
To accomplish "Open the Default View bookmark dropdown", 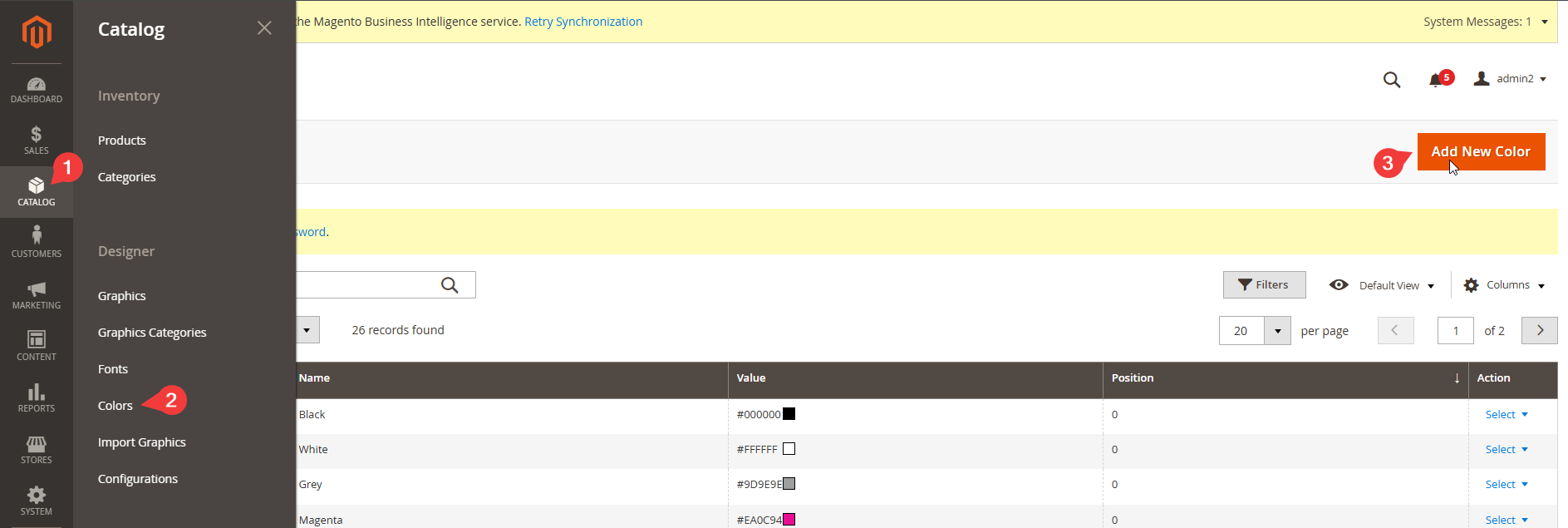I will (x=1382, y=285).
